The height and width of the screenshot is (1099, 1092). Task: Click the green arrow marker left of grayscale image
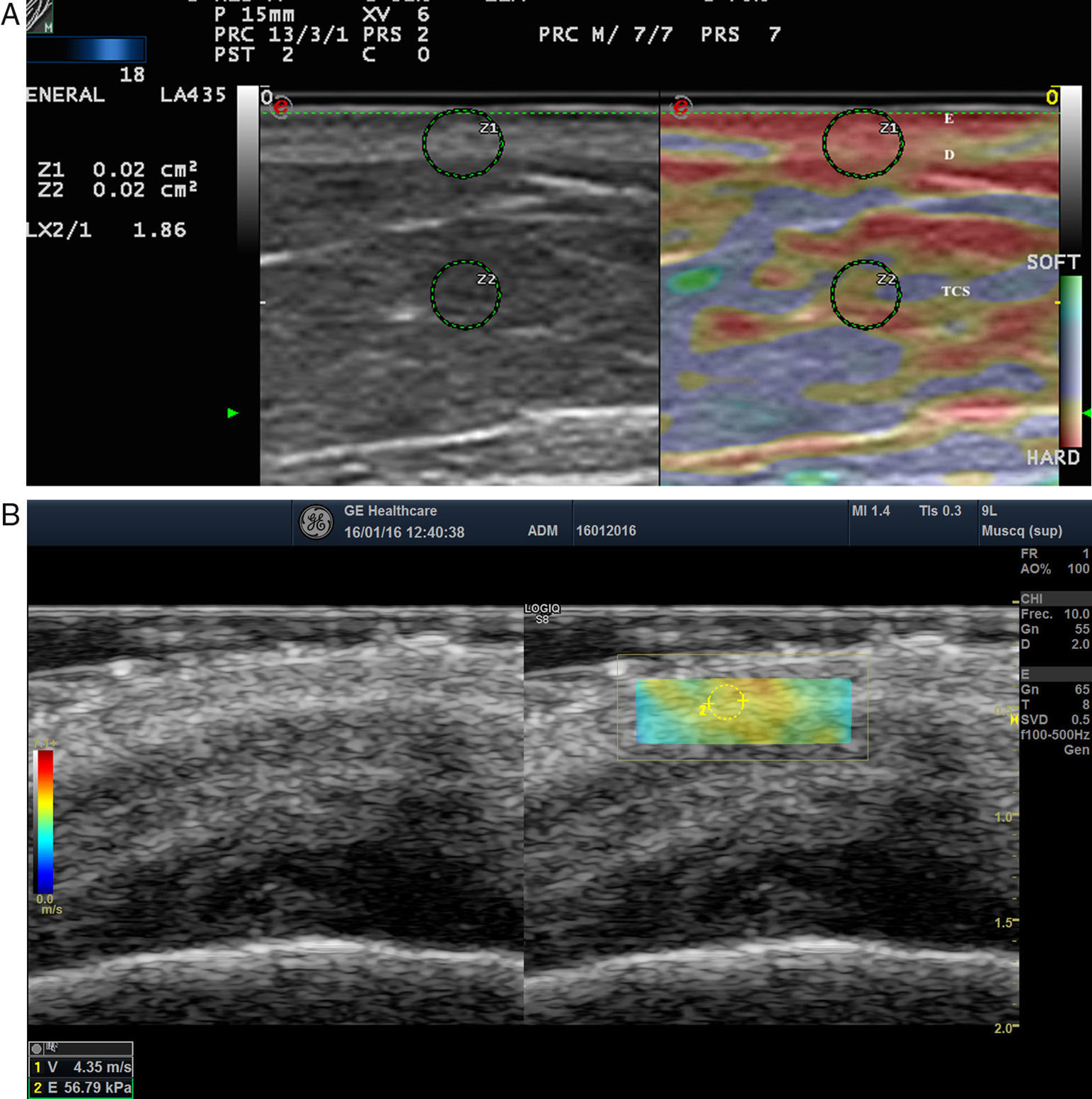(x=233, y=413)
